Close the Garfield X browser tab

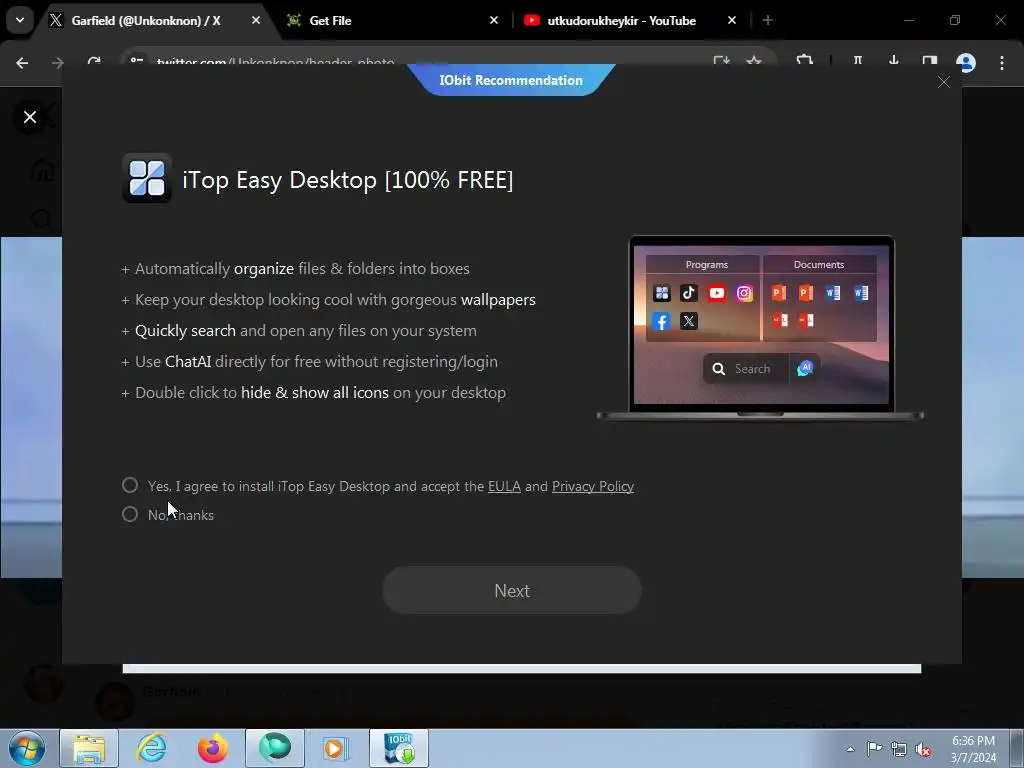click(256, 20)
